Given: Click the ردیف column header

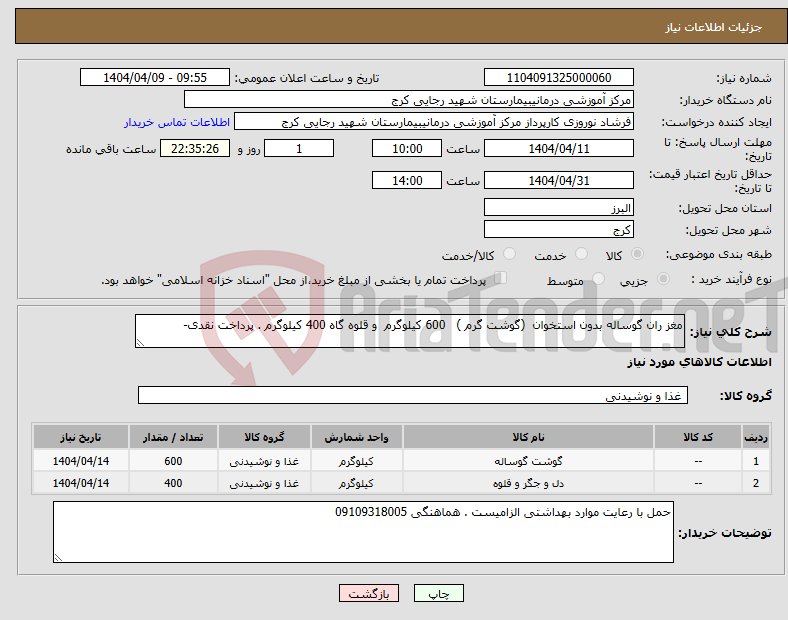Looking at the screenshot, I should pos(756,437).
